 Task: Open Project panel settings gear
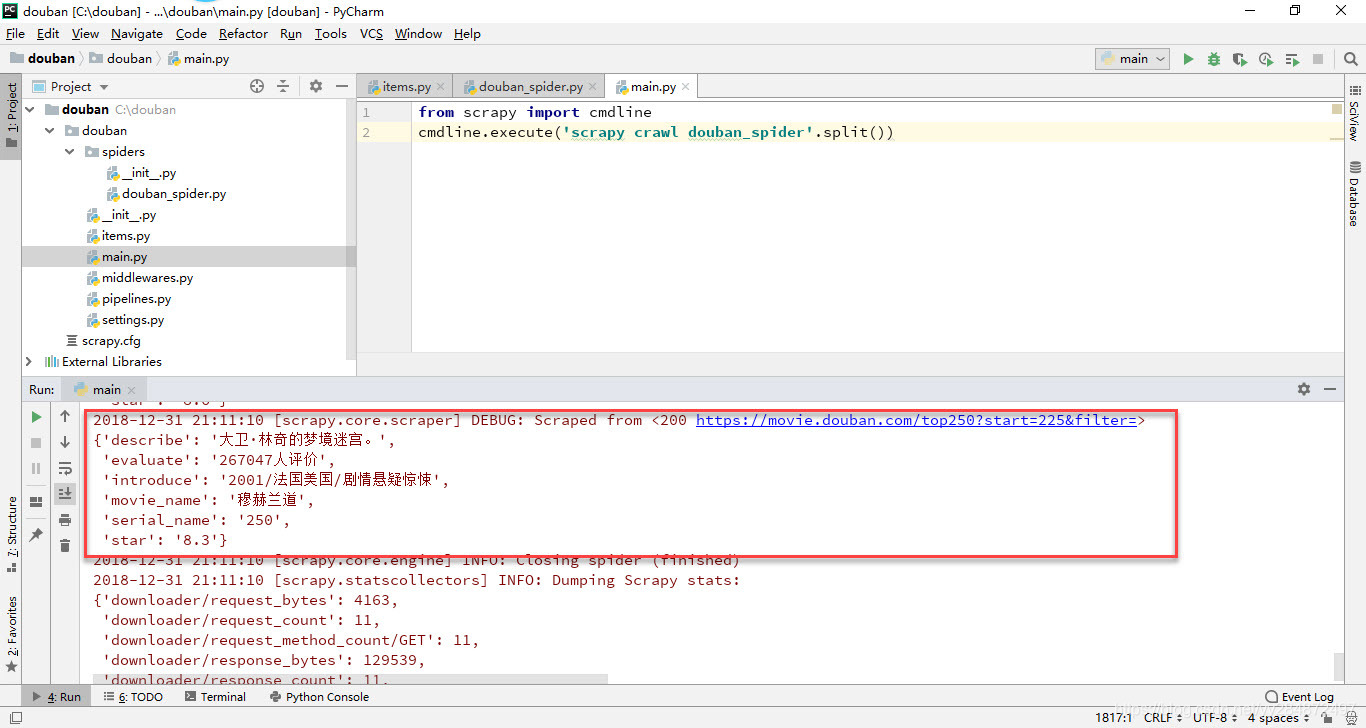pos(316,87)
